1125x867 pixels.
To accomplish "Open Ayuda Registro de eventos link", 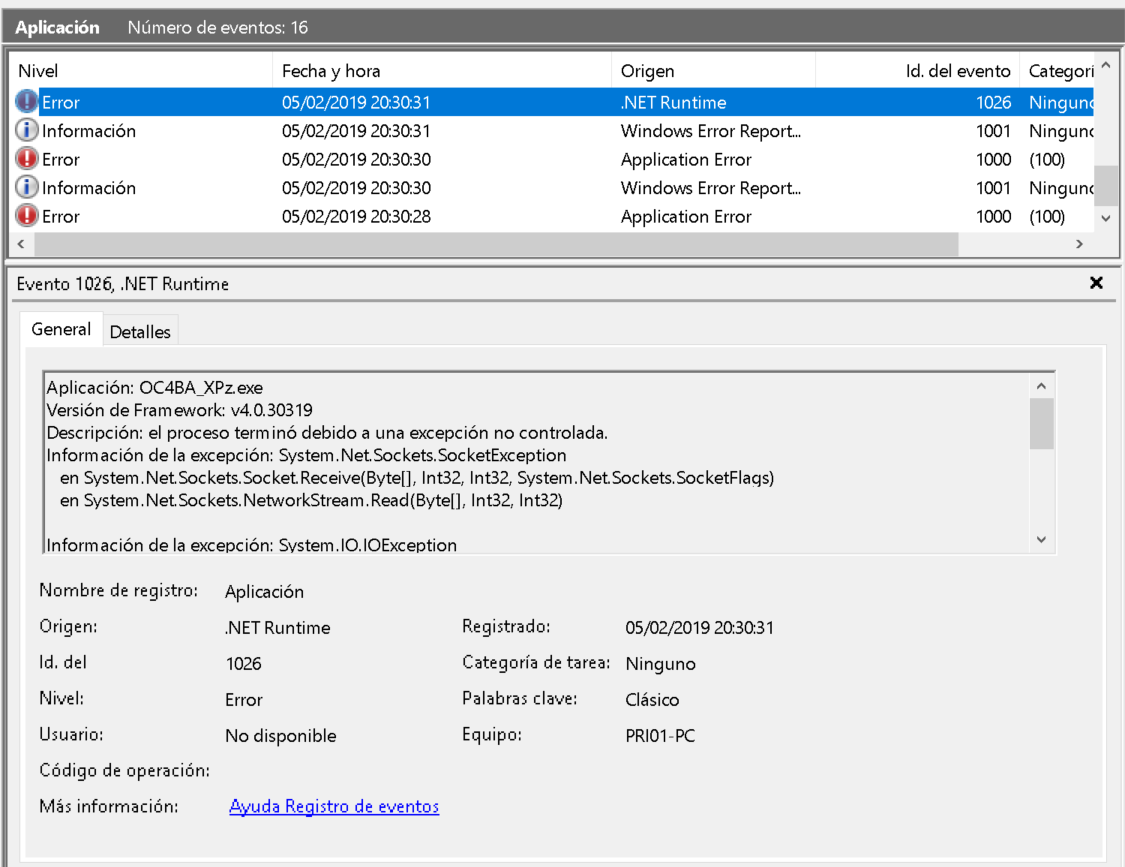I will coord(334,807).
